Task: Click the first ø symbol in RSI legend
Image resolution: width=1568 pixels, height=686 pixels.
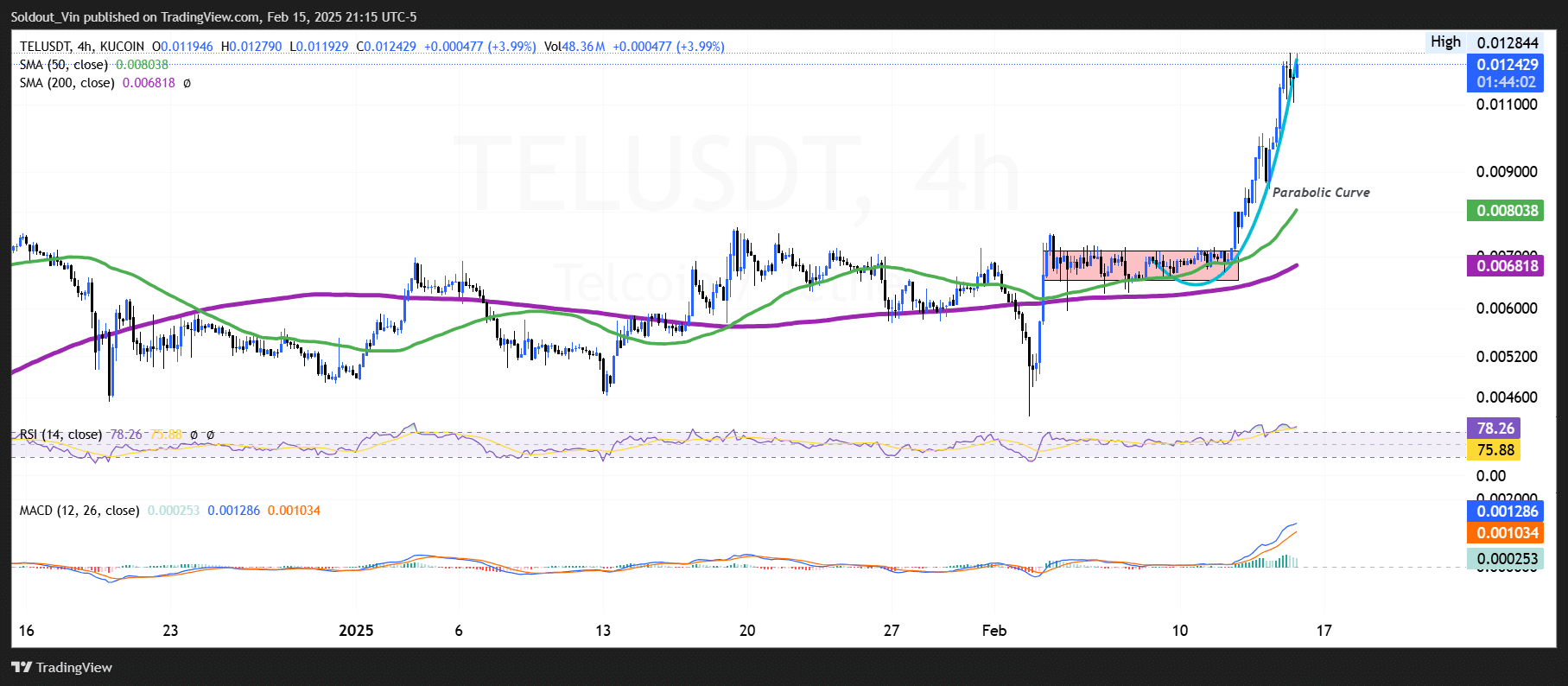Action: [194, 435]
